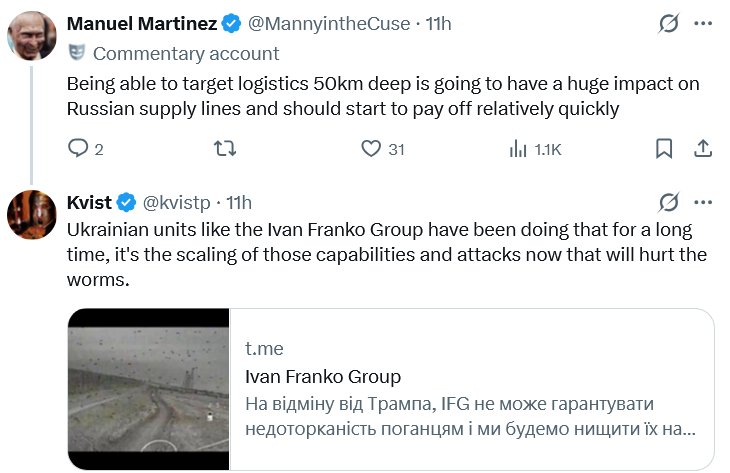
Task: Bookmark Manuel Martinez's tweet
Action: [x=663, y=149]
